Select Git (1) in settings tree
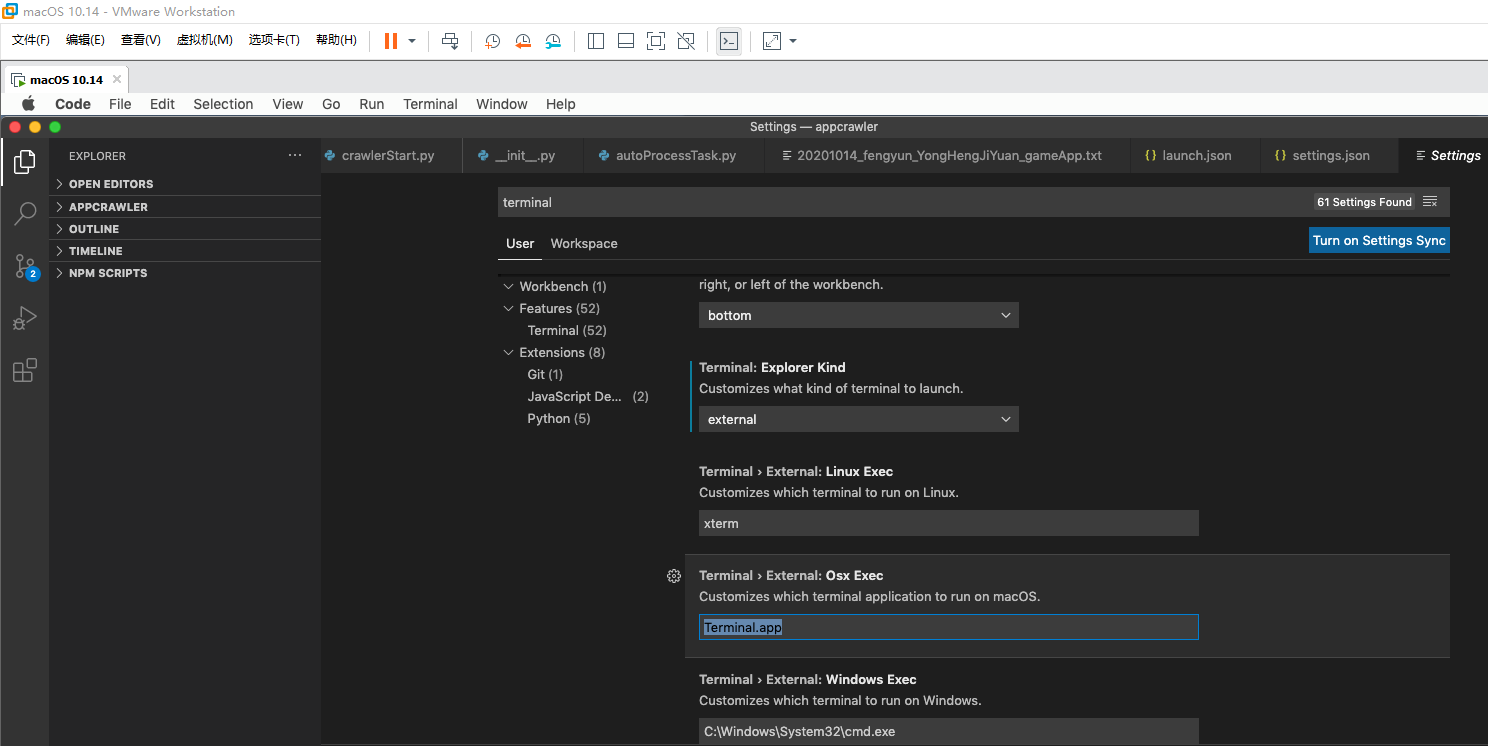Image resolution: width=1488 pixels, height=746 pixels. [545, 375]
